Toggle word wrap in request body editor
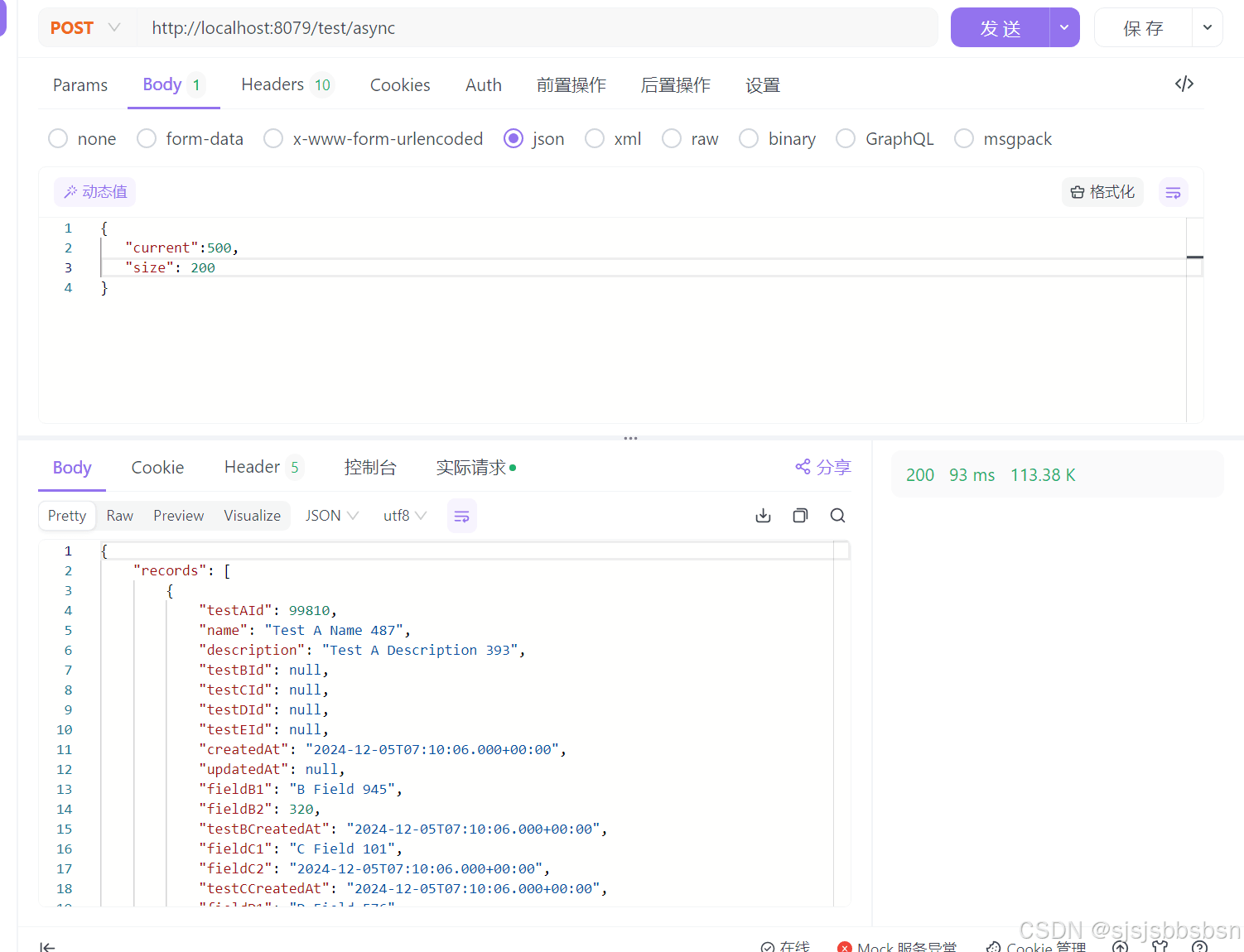The width and height of the screenshot is (1244, 952). (x=1173, y=192)
